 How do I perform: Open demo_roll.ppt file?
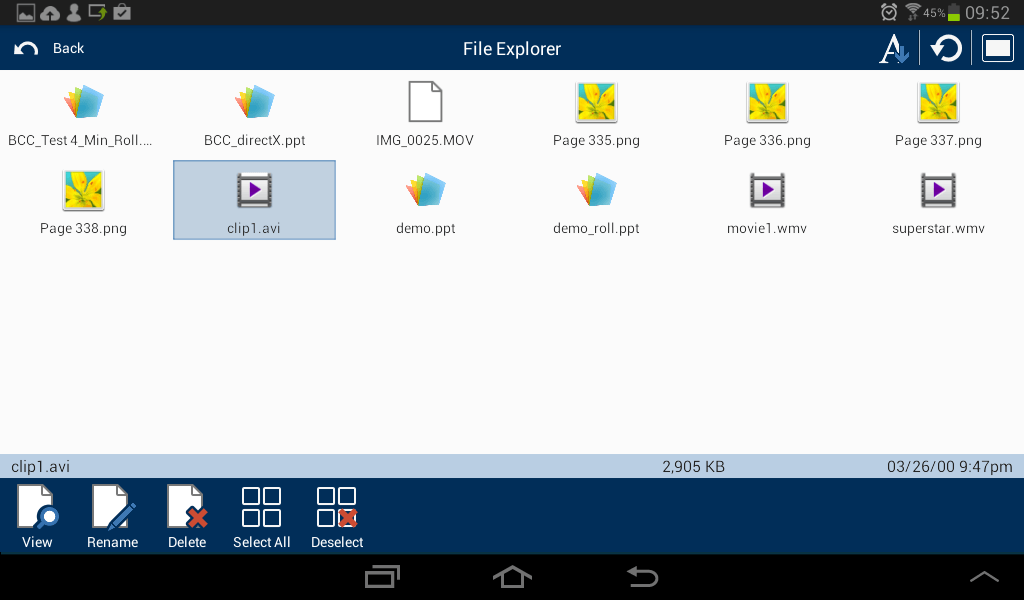(x=596, y=200)
